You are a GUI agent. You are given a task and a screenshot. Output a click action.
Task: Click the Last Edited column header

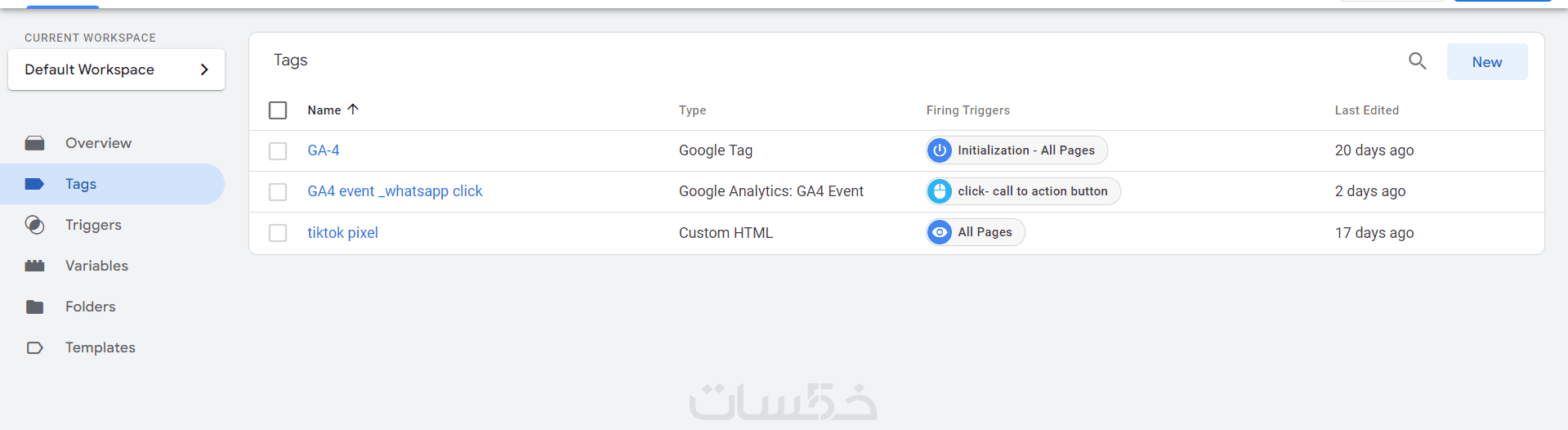pos(1366,110)
